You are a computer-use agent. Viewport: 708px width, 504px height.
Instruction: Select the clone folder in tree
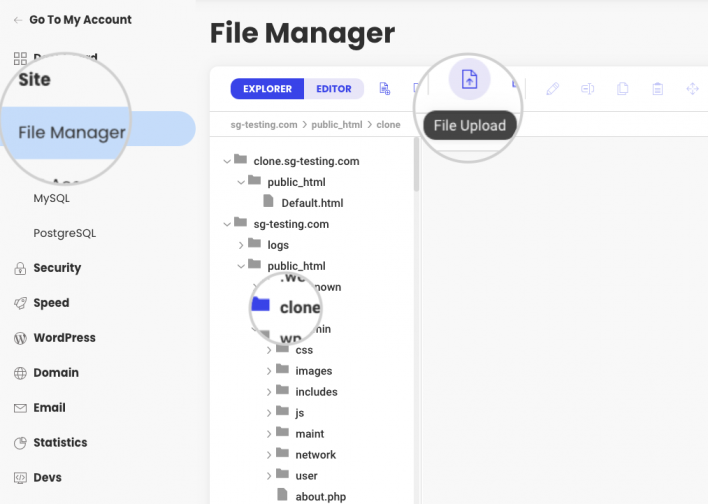(x=300, y=308)
